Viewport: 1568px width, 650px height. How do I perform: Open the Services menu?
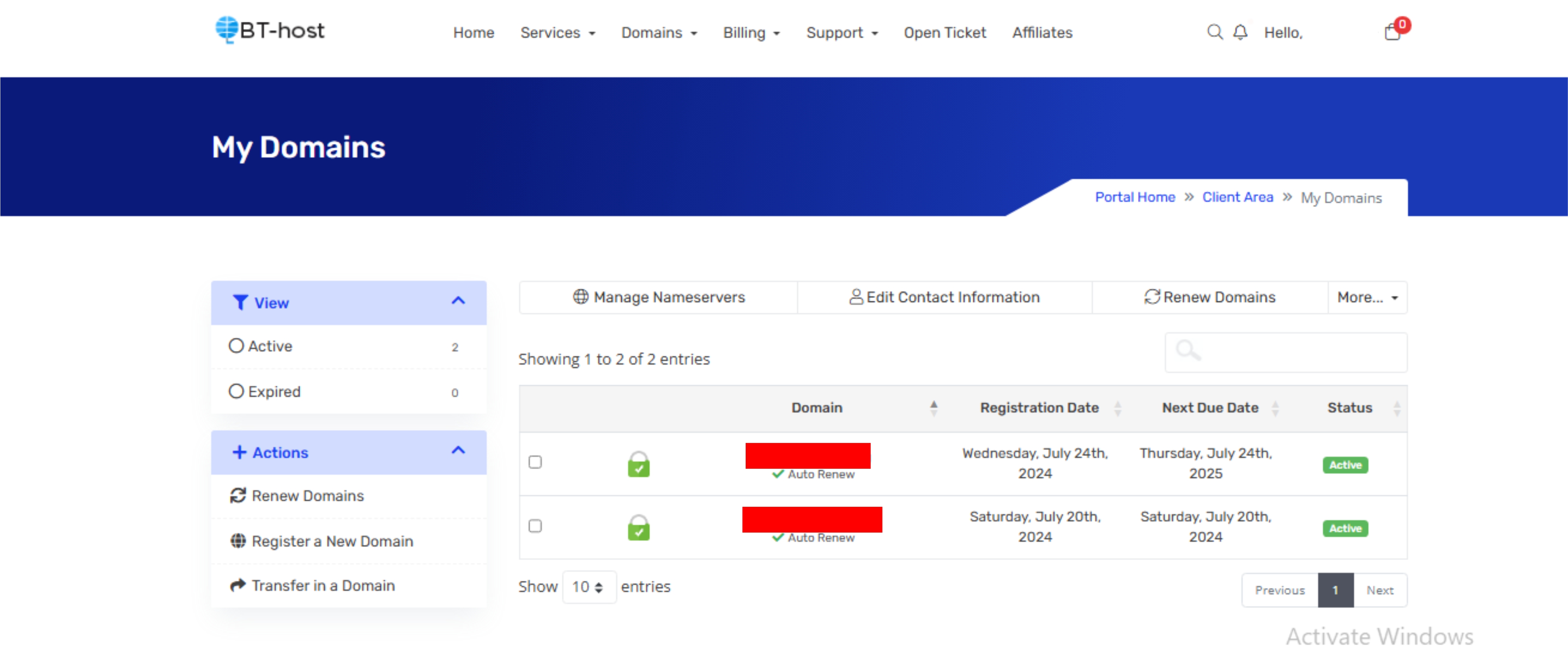pos(557,32)
